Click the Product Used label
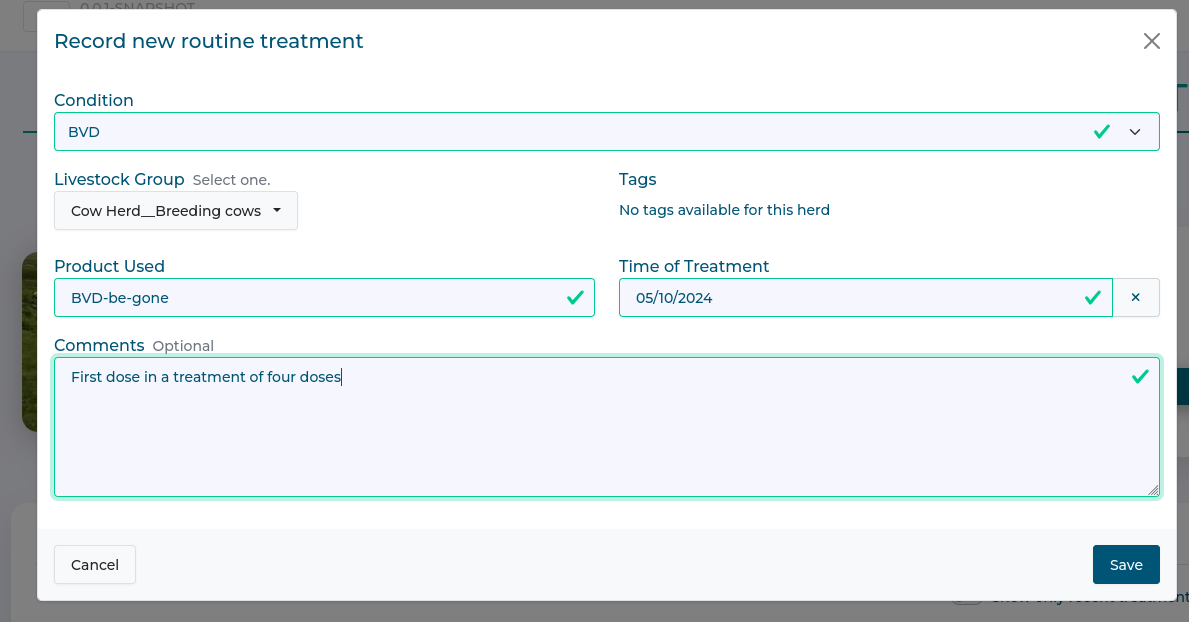1189x622 pixels. click(x=109, y=266)
